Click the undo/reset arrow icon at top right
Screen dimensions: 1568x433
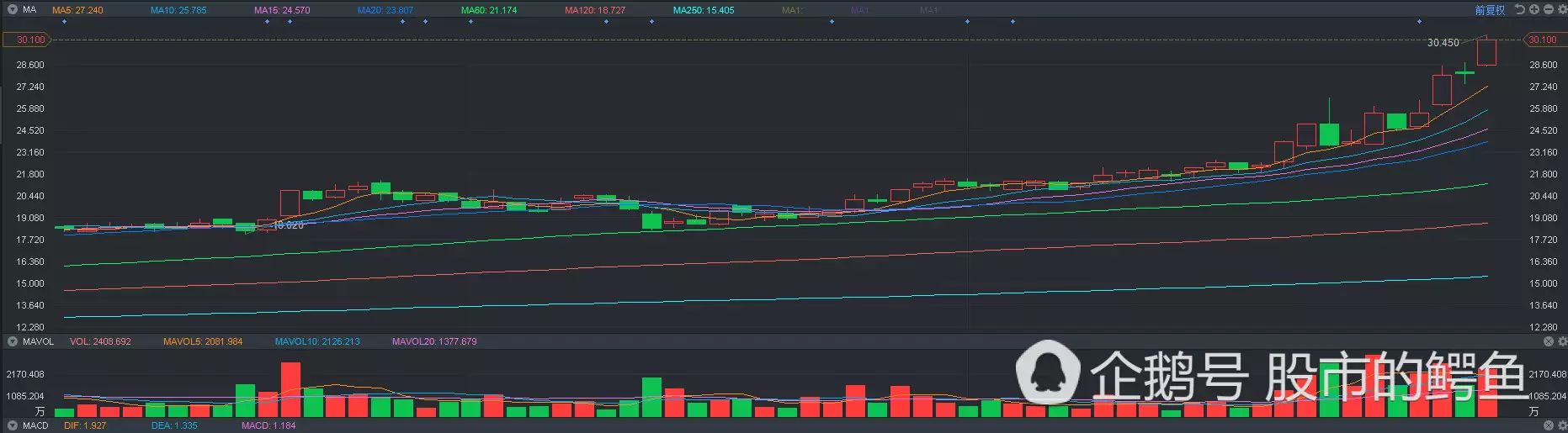[x=1519, y=10]
